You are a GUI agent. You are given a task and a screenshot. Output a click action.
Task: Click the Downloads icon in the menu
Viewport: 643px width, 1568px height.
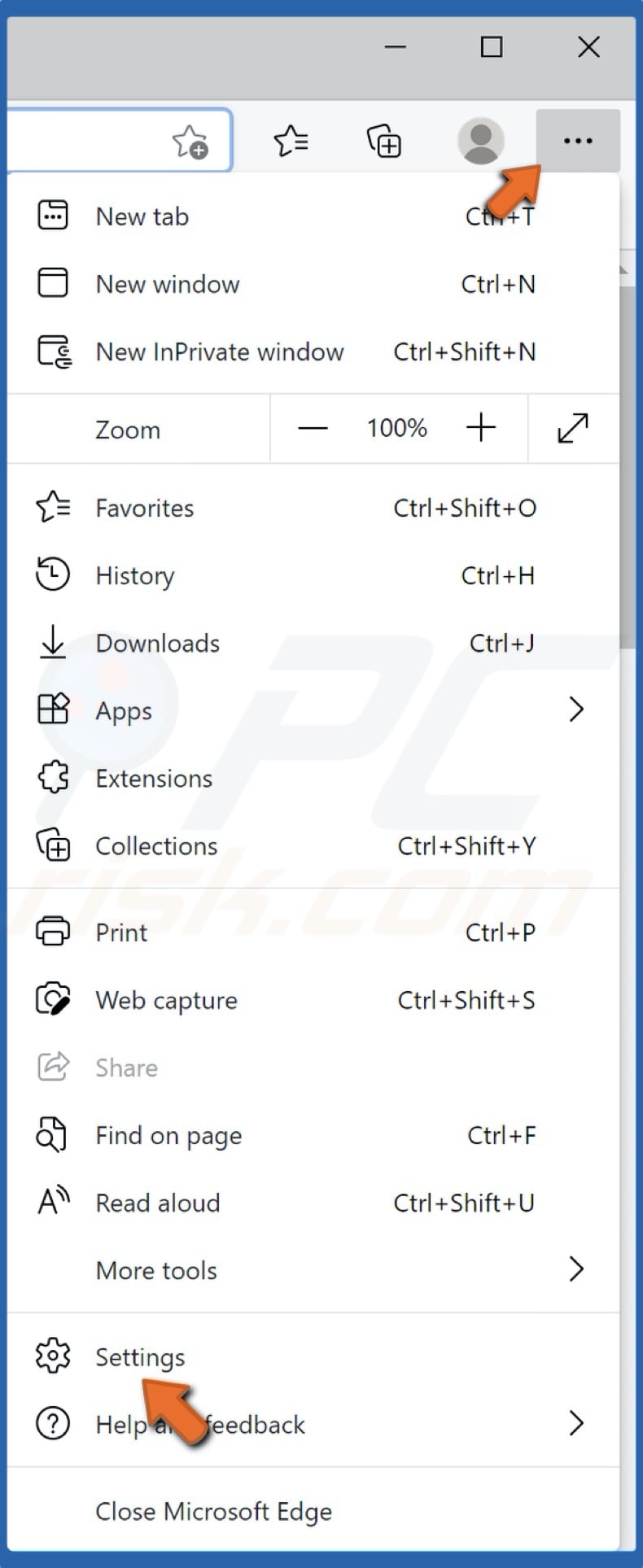point(53,643)
